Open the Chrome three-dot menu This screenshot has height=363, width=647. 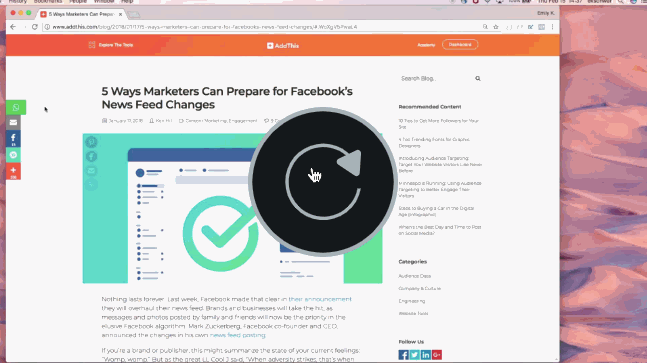(x=553, y=27)
